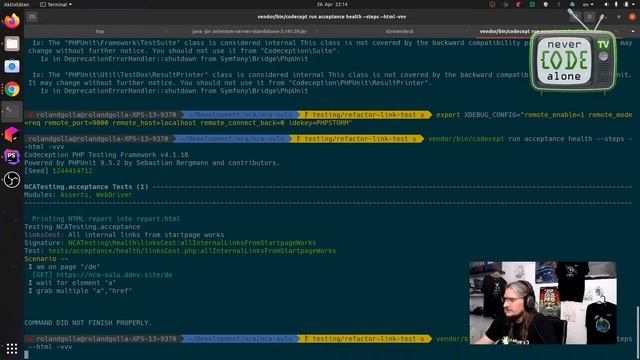
Task: Click the 'NCATesting.acceptance Tests (1)' heading
Action: pyautogui.click(x=86, y=187)
